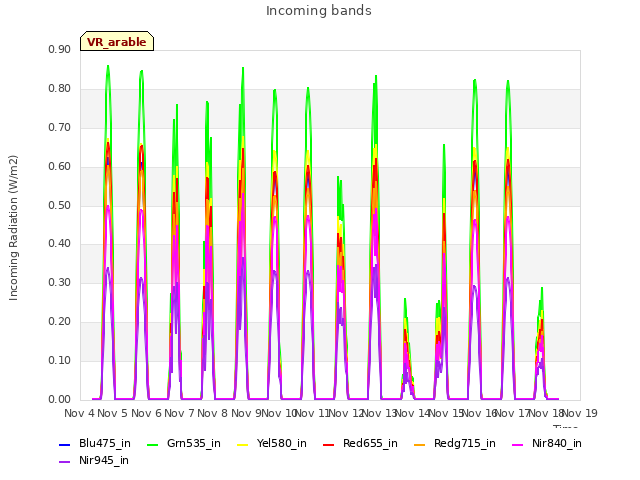Click the 0.50 y-axis tick label
640x480 pixels.
(59, 205)
